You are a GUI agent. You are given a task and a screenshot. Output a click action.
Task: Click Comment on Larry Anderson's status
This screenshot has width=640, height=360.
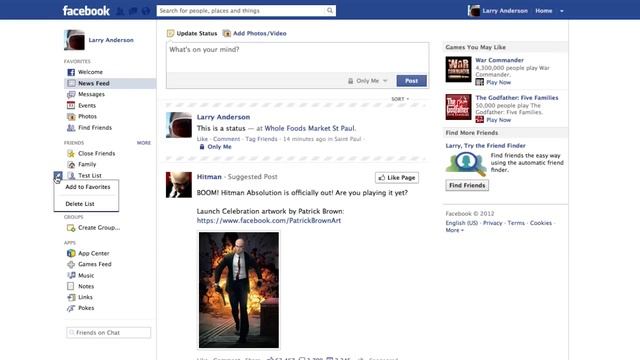227,139
